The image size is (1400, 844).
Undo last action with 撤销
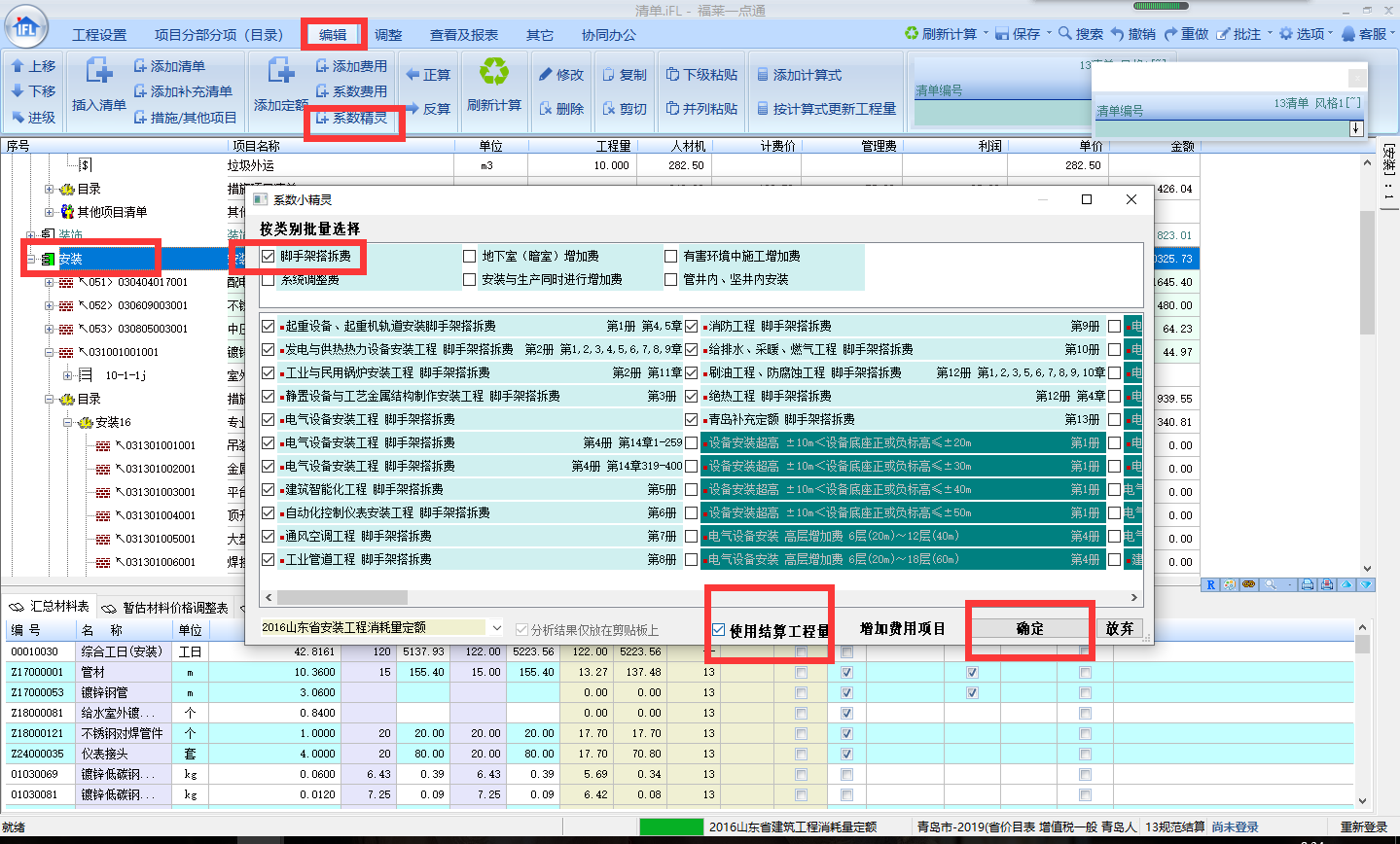1133,32
